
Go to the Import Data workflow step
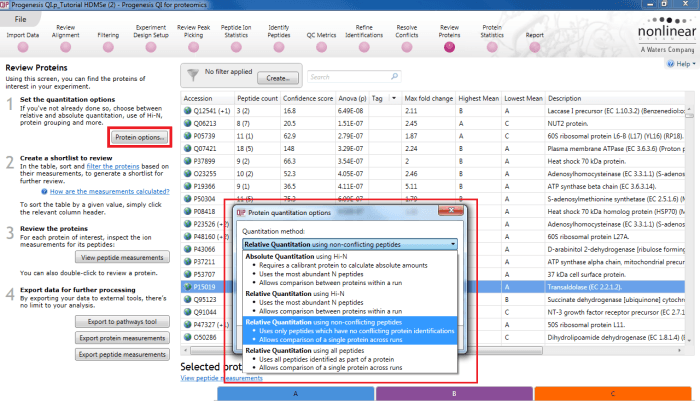pos(23,47)
